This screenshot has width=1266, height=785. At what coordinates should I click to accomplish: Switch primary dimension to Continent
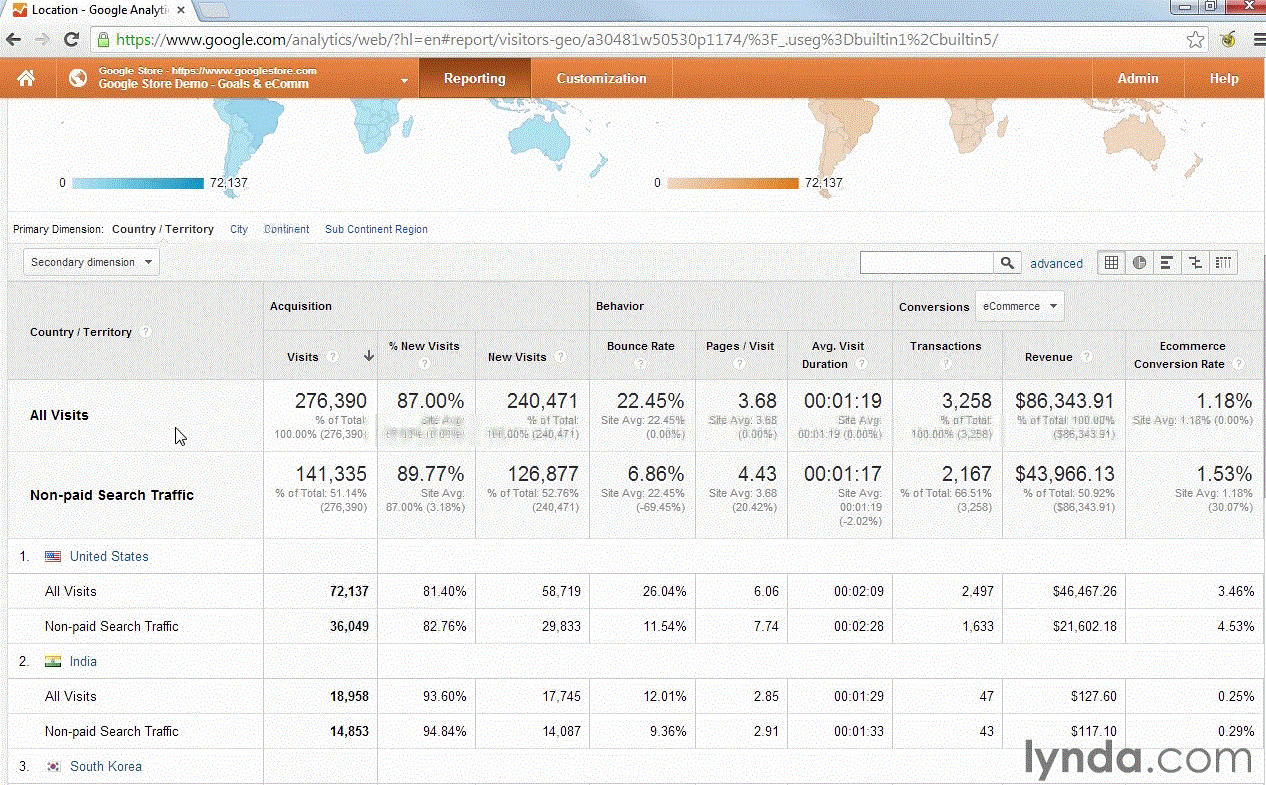pos(286,229)
